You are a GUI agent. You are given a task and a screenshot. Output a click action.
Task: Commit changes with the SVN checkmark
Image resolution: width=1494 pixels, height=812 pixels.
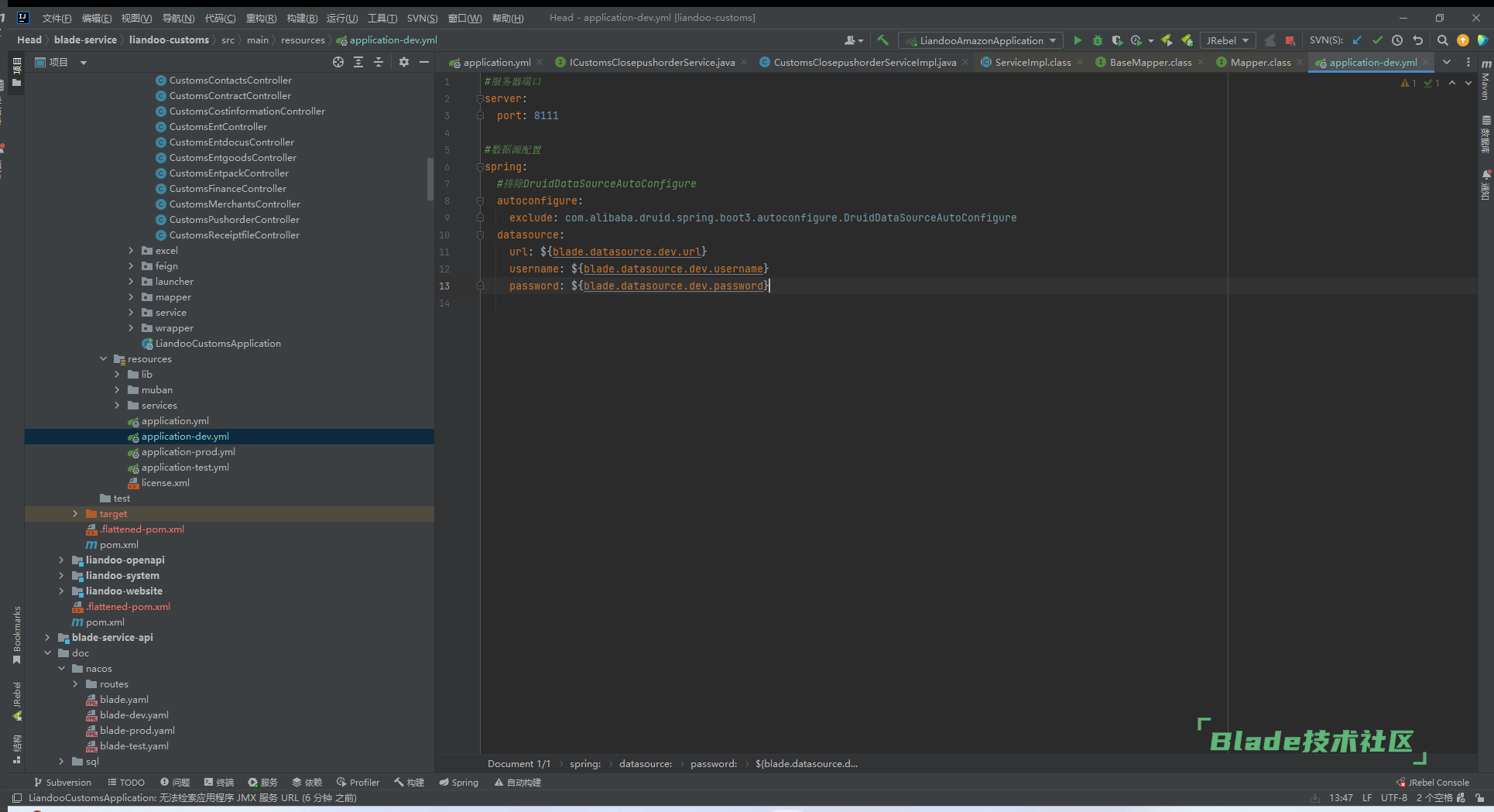coord(1377,40)
